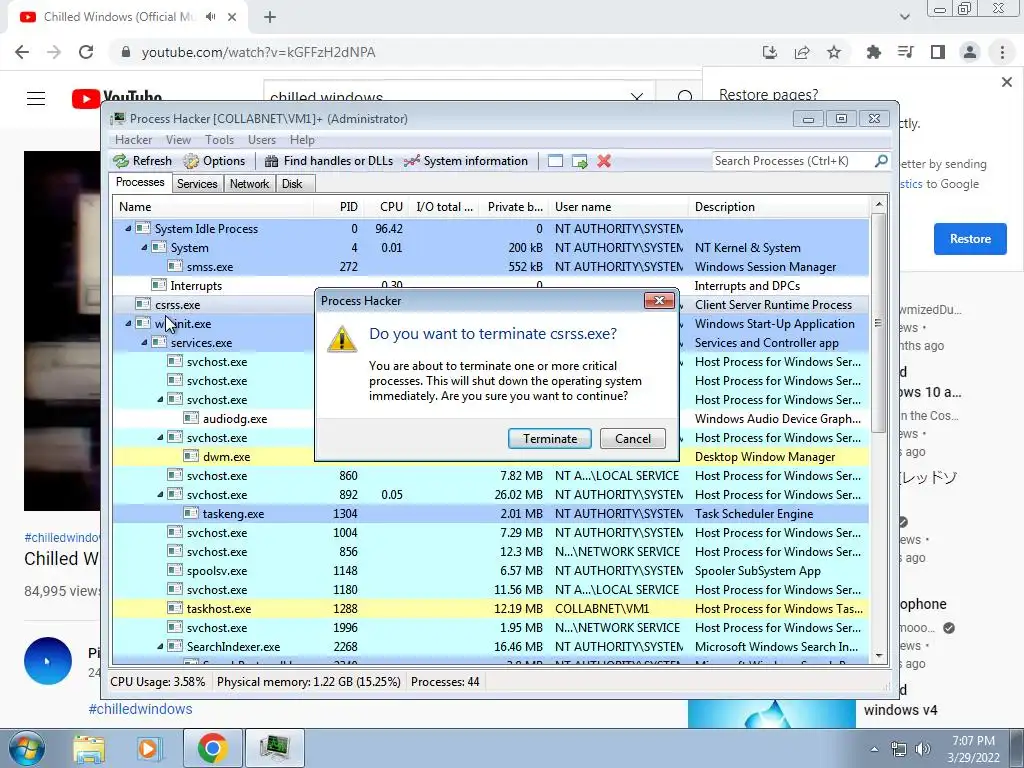Sort by the Description column header

click(x=778, y=207)
